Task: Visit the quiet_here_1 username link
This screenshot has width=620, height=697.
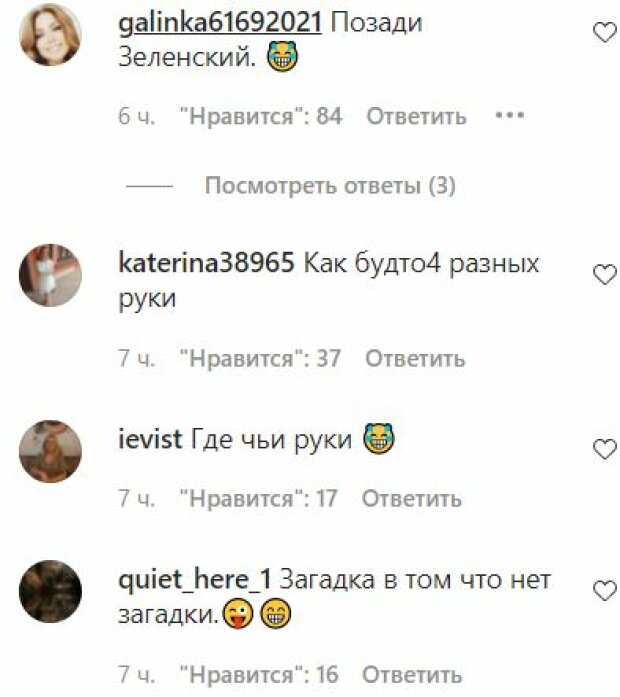Action: [x=195, y=580]
